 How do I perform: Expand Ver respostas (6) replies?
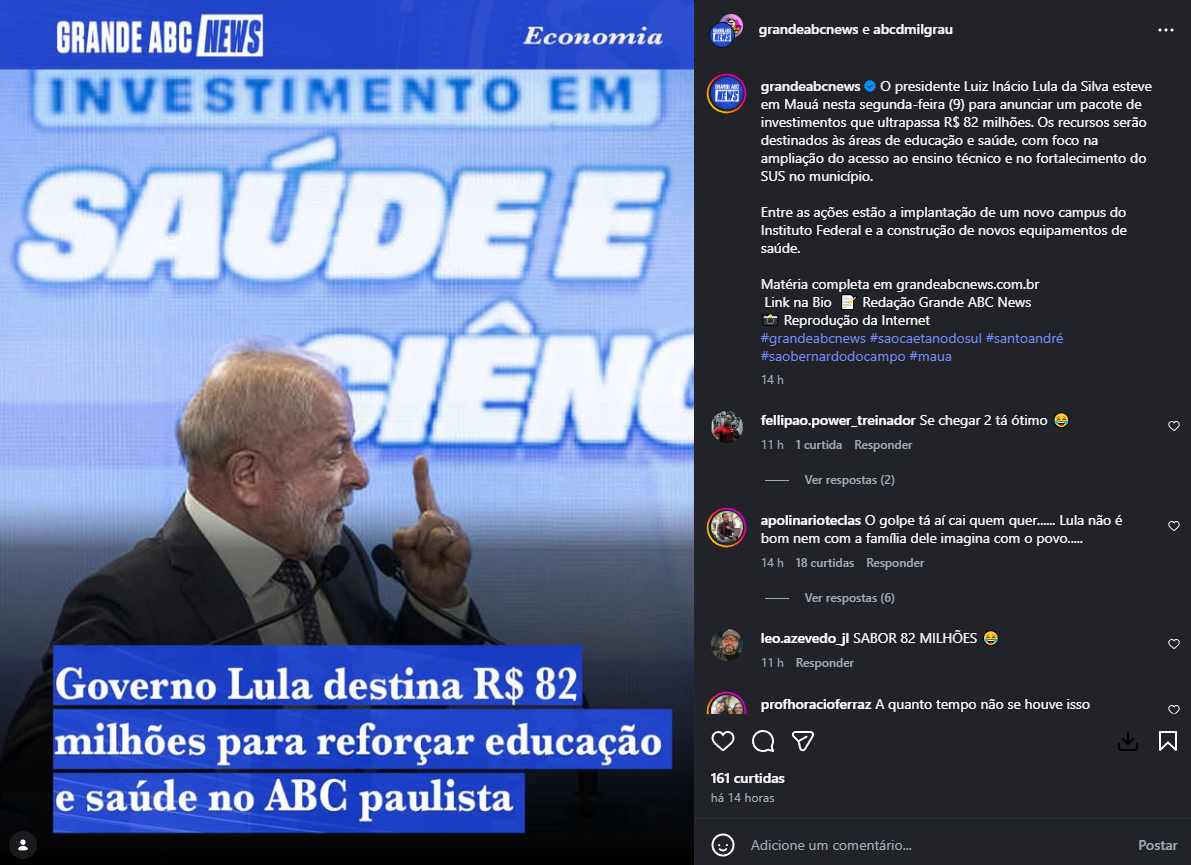pyautogui.click(x=849, y=598)
